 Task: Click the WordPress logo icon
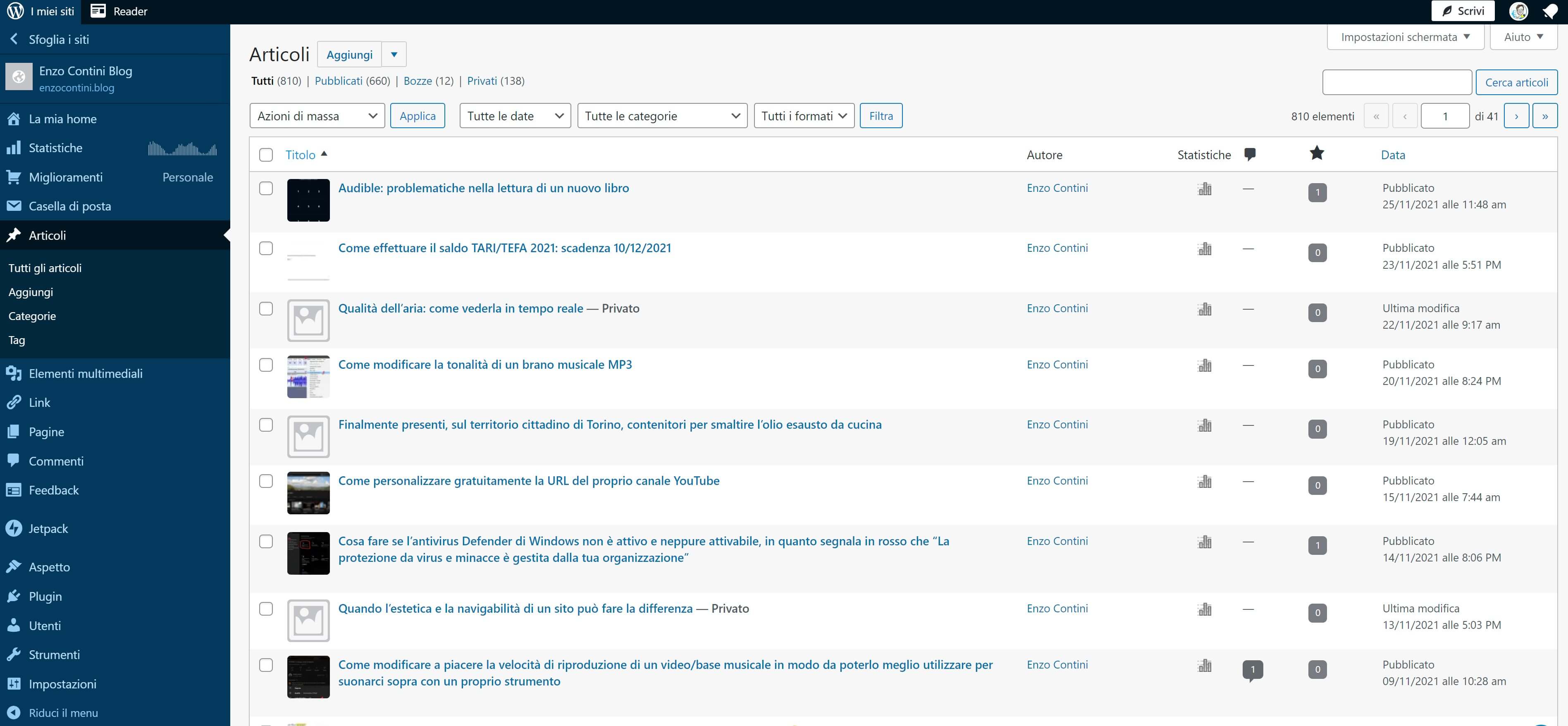coord(15,11)
